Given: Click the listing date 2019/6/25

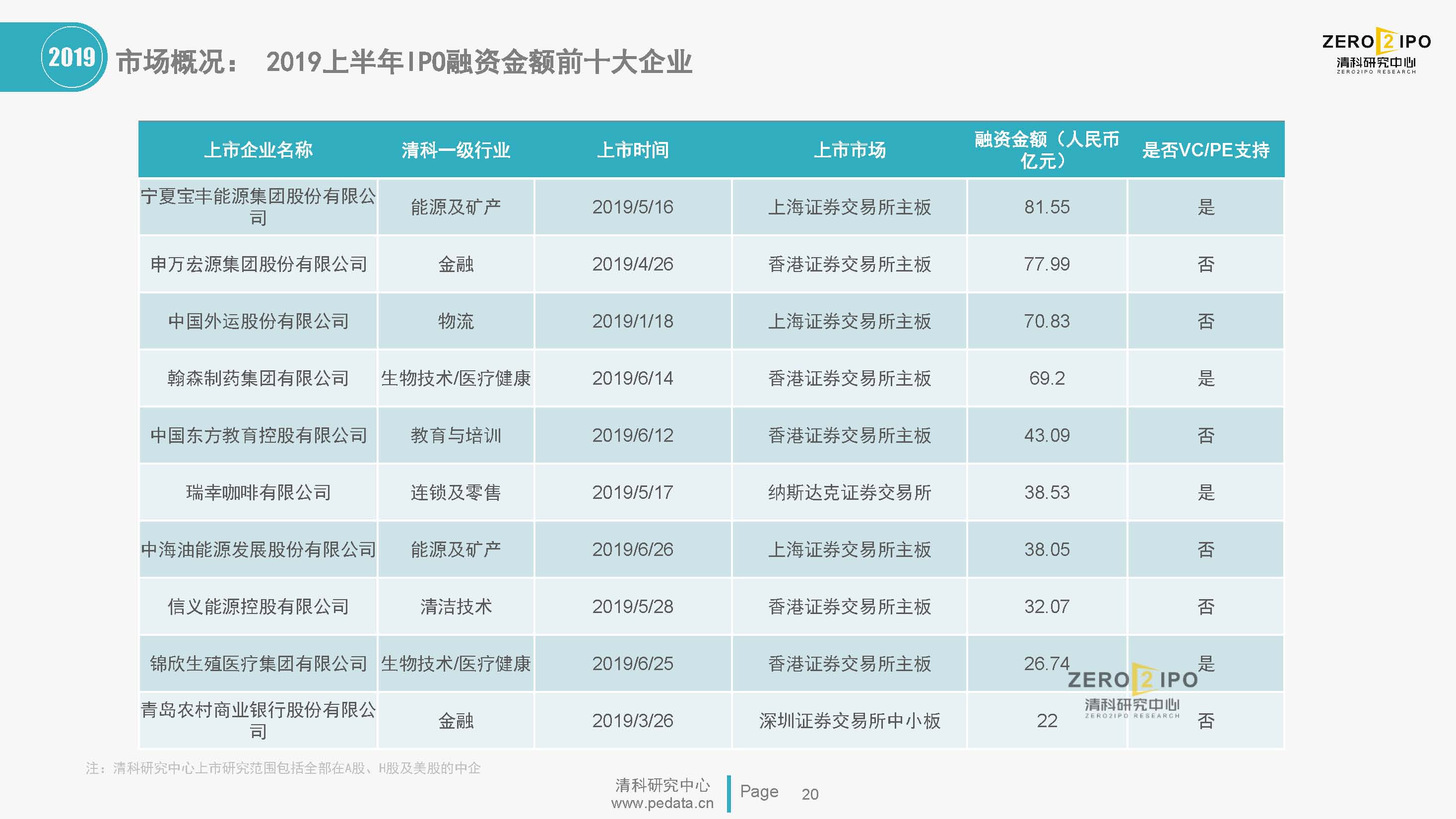Looking at the screenshot, I should 633,664.
